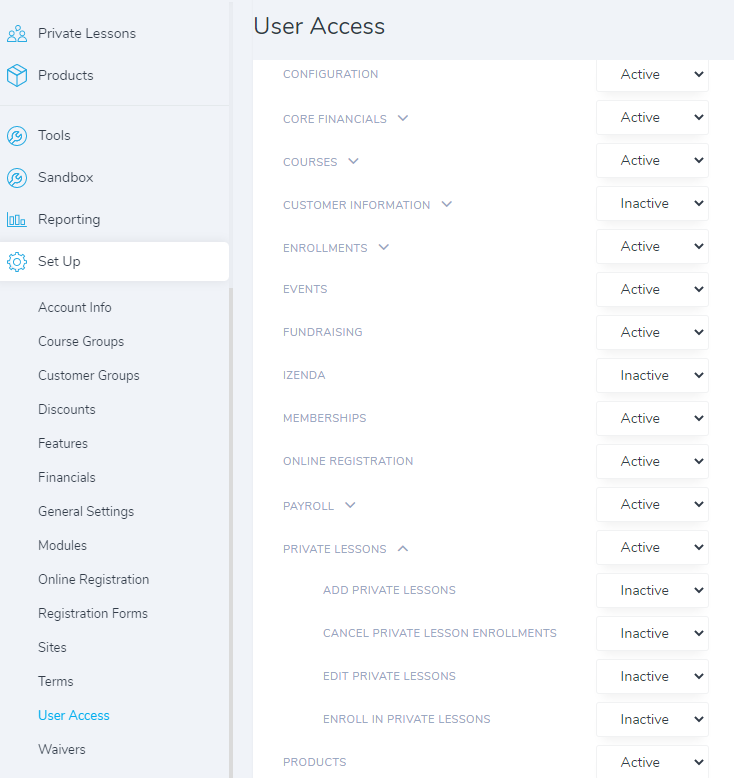
Task: Open the Izenda status dropdown
Action: click(x=652, y=376)
